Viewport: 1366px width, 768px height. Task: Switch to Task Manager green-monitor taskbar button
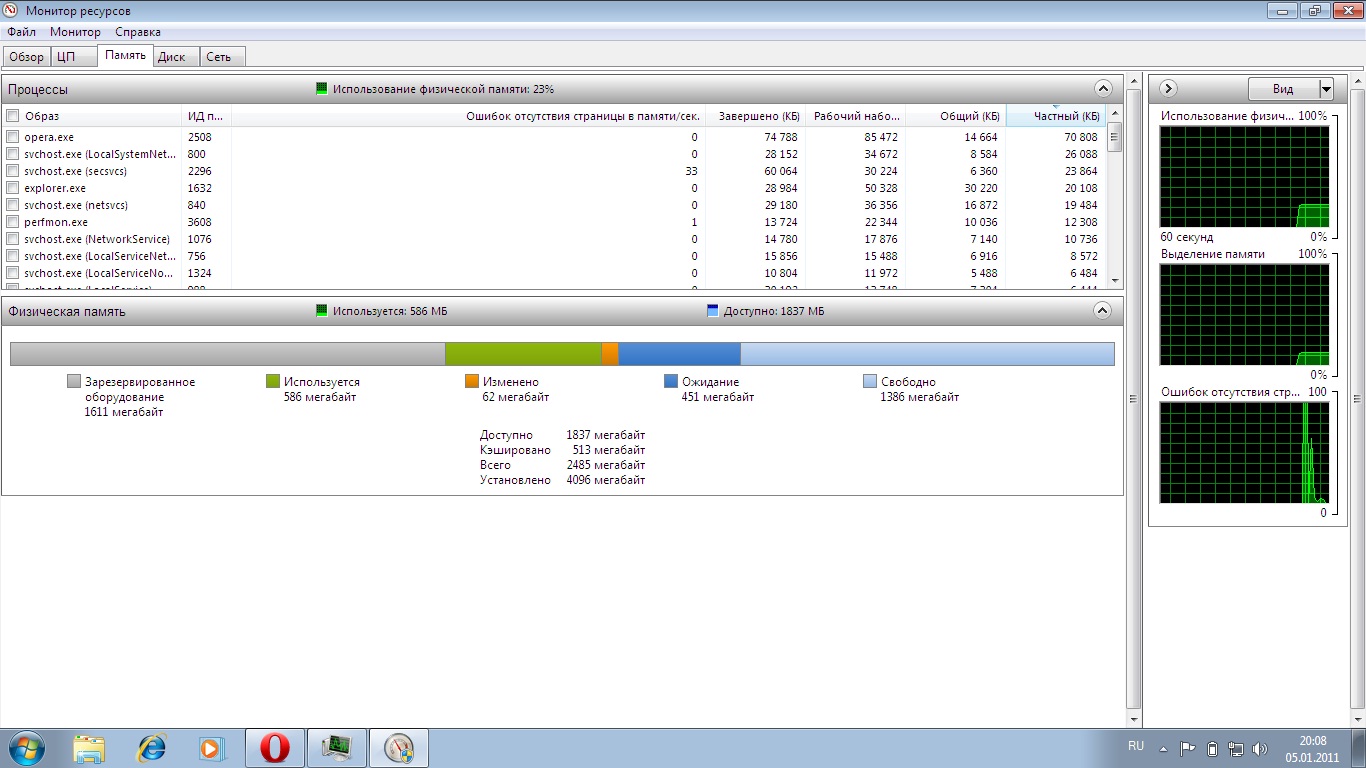coord(337,748)
